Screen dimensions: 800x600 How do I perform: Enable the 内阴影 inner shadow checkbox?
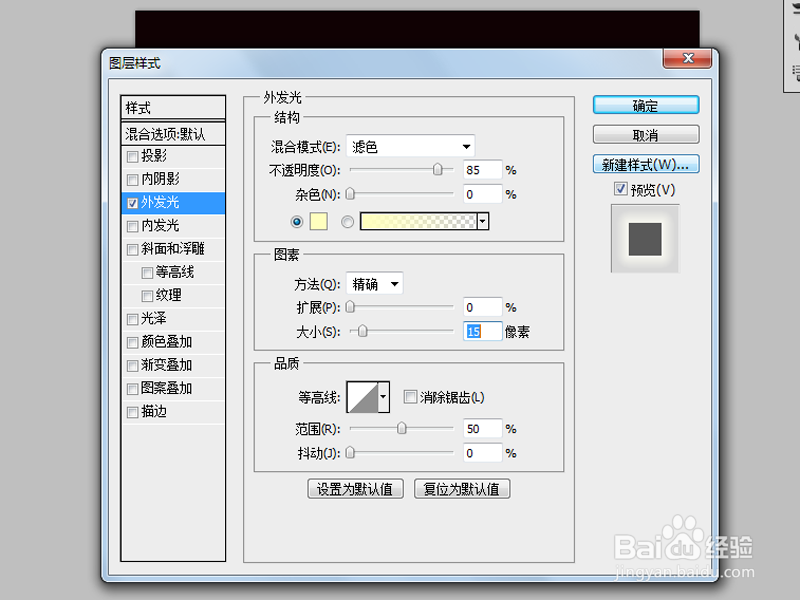tap(133, 180)
